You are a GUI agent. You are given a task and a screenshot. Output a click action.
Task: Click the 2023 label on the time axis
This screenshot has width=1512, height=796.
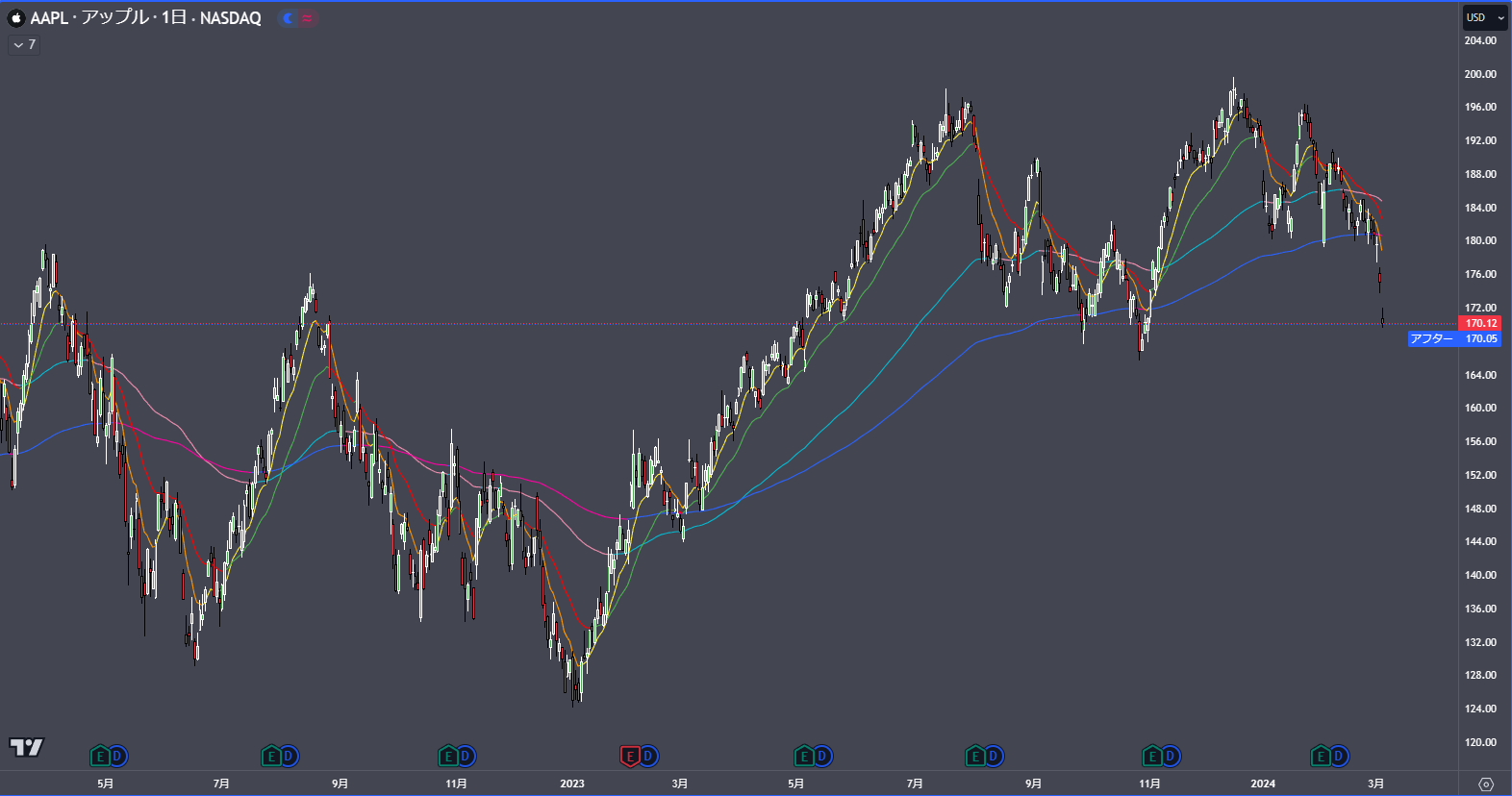coord(572,784)
